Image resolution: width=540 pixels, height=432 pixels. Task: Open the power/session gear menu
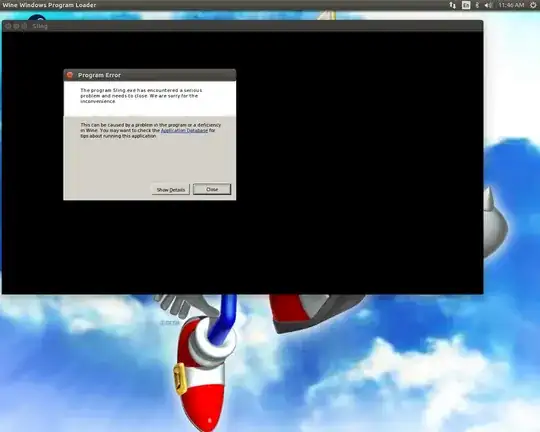tap(533, 5)
